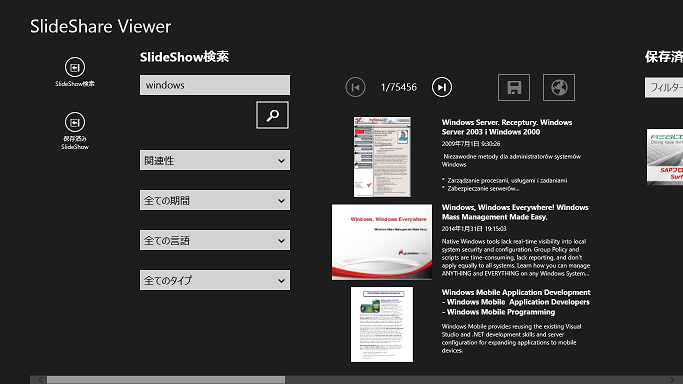Viewport: 683px width, 384px height.
Task: Save slideshow with floppy disk icon
Action: (514, 88)
